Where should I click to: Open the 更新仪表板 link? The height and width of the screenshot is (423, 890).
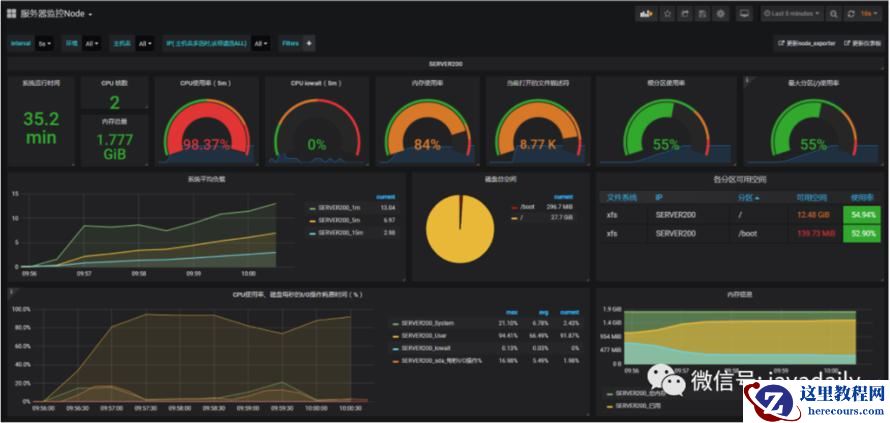click(862, 43)
